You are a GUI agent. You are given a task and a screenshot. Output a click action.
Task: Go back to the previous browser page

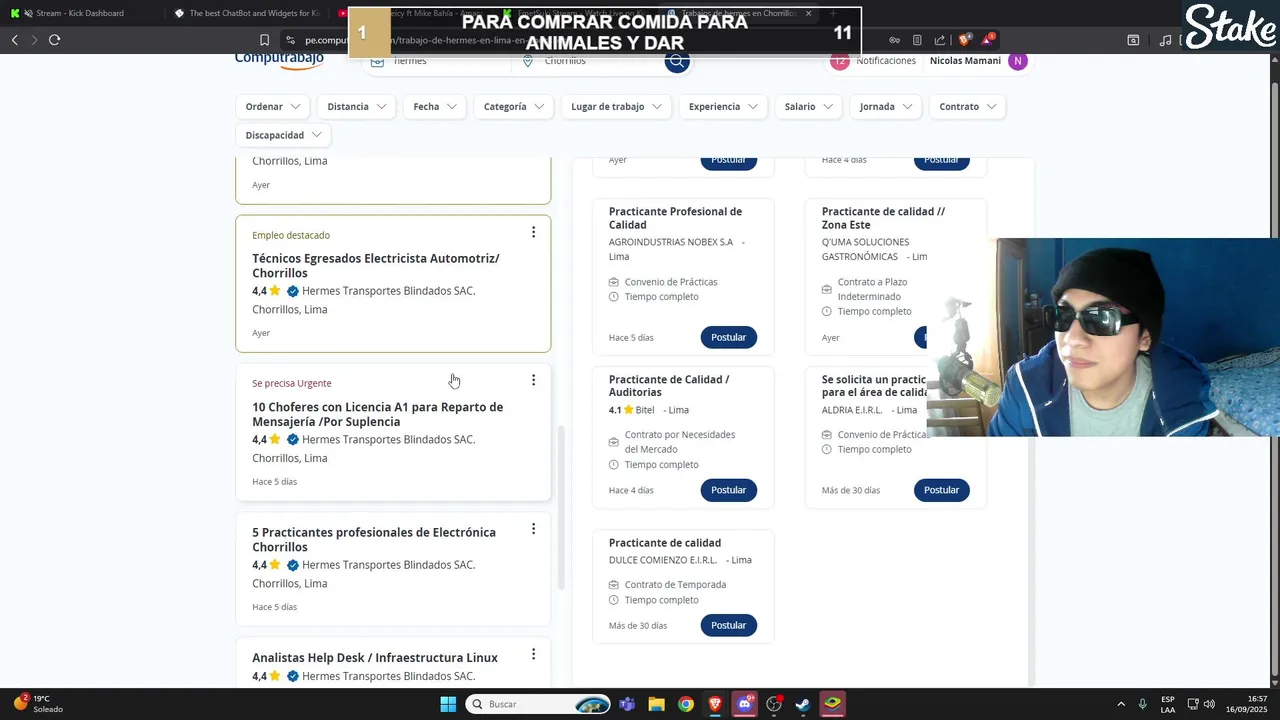pos(14,40)
